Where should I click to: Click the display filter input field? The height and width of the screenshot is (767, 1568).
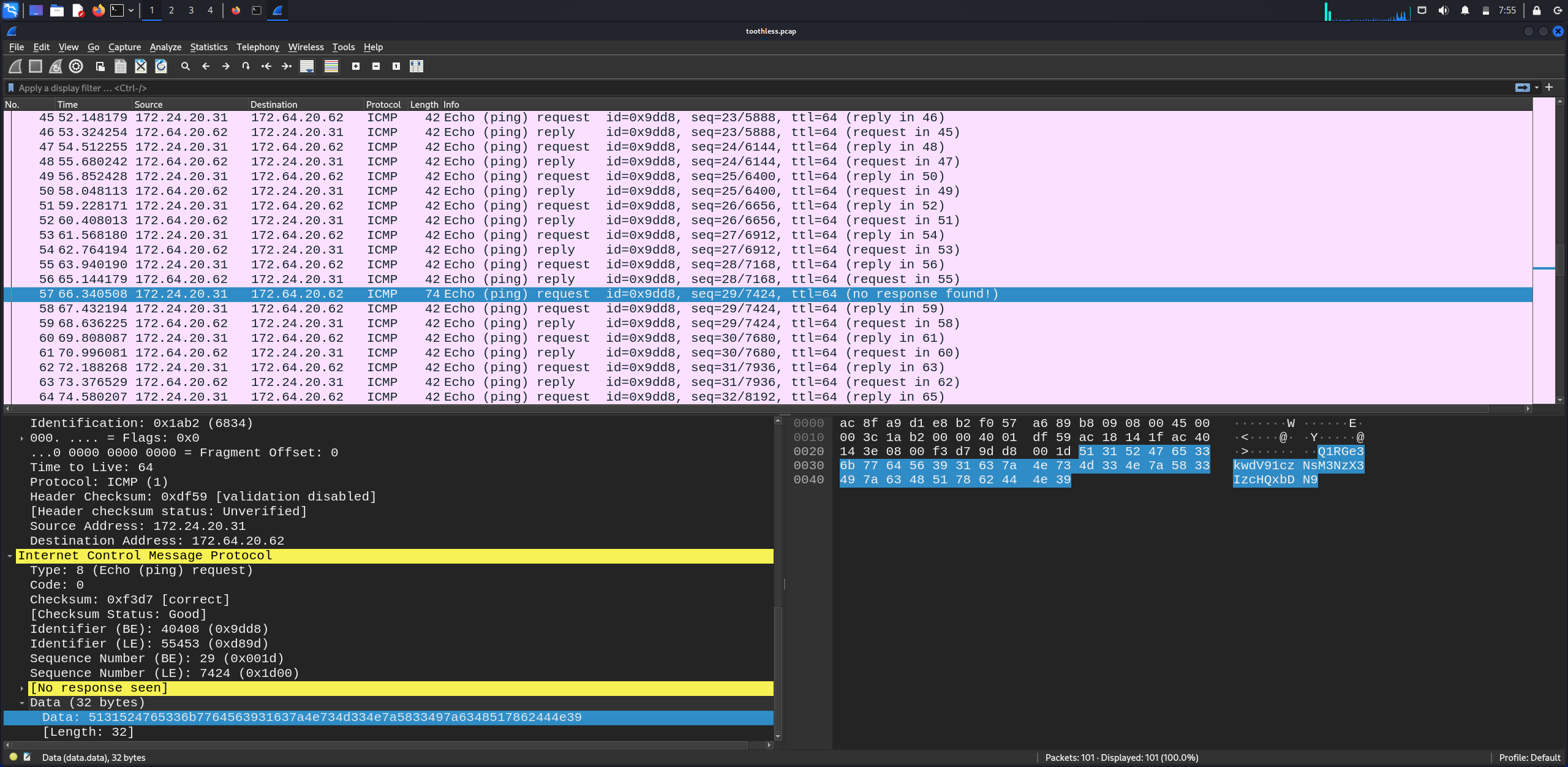click(x=759, y=88)
